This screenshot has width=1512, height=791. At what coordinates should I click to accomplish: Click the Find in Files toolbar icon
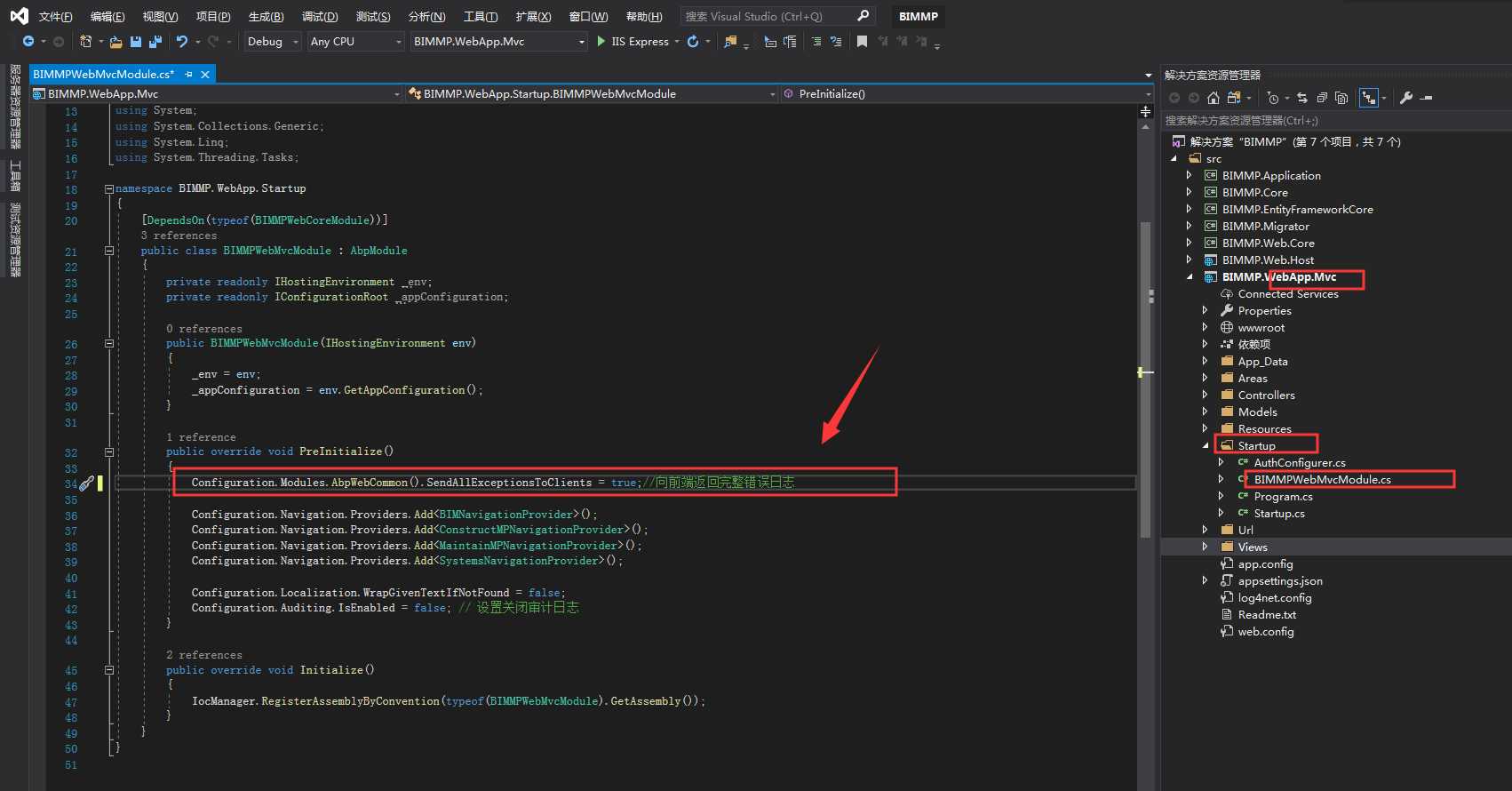(730, 41)
